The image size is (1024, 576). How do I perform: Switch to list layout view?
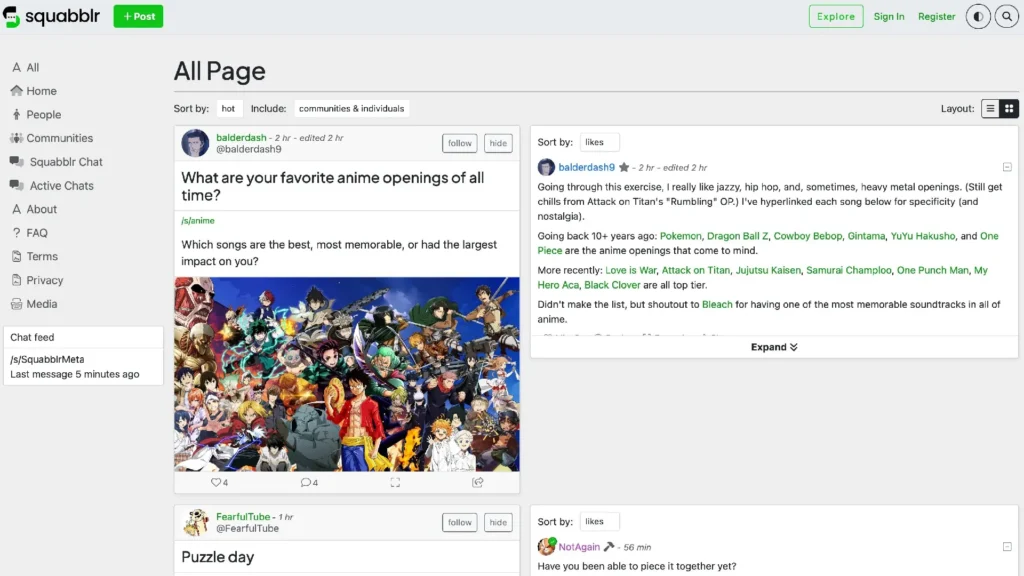click(x=990, y=108)
